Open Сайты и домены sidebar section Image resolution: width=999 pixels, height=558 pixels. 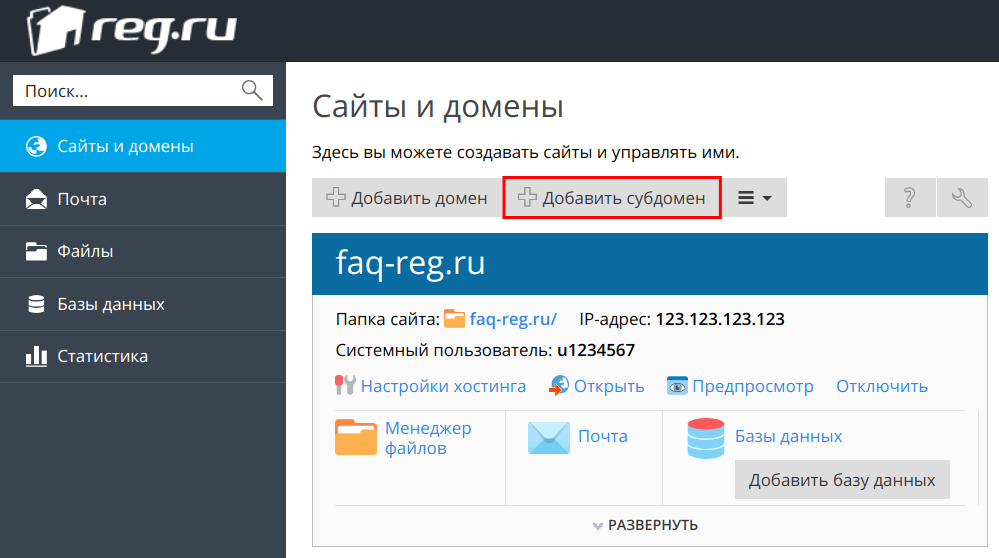click(143, 146)
